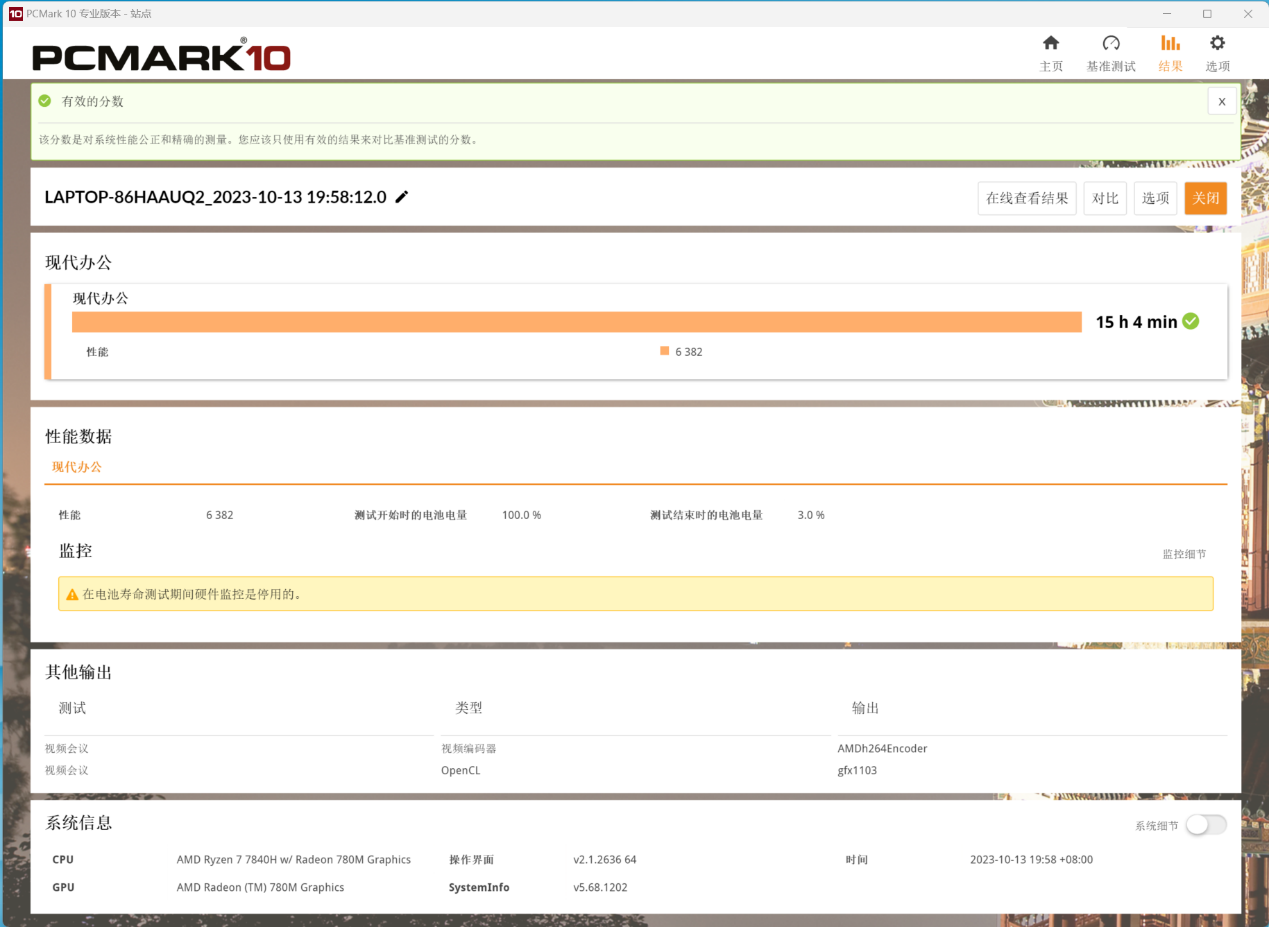Dismiss the valid score notification banner

[x=1221, y=101]
